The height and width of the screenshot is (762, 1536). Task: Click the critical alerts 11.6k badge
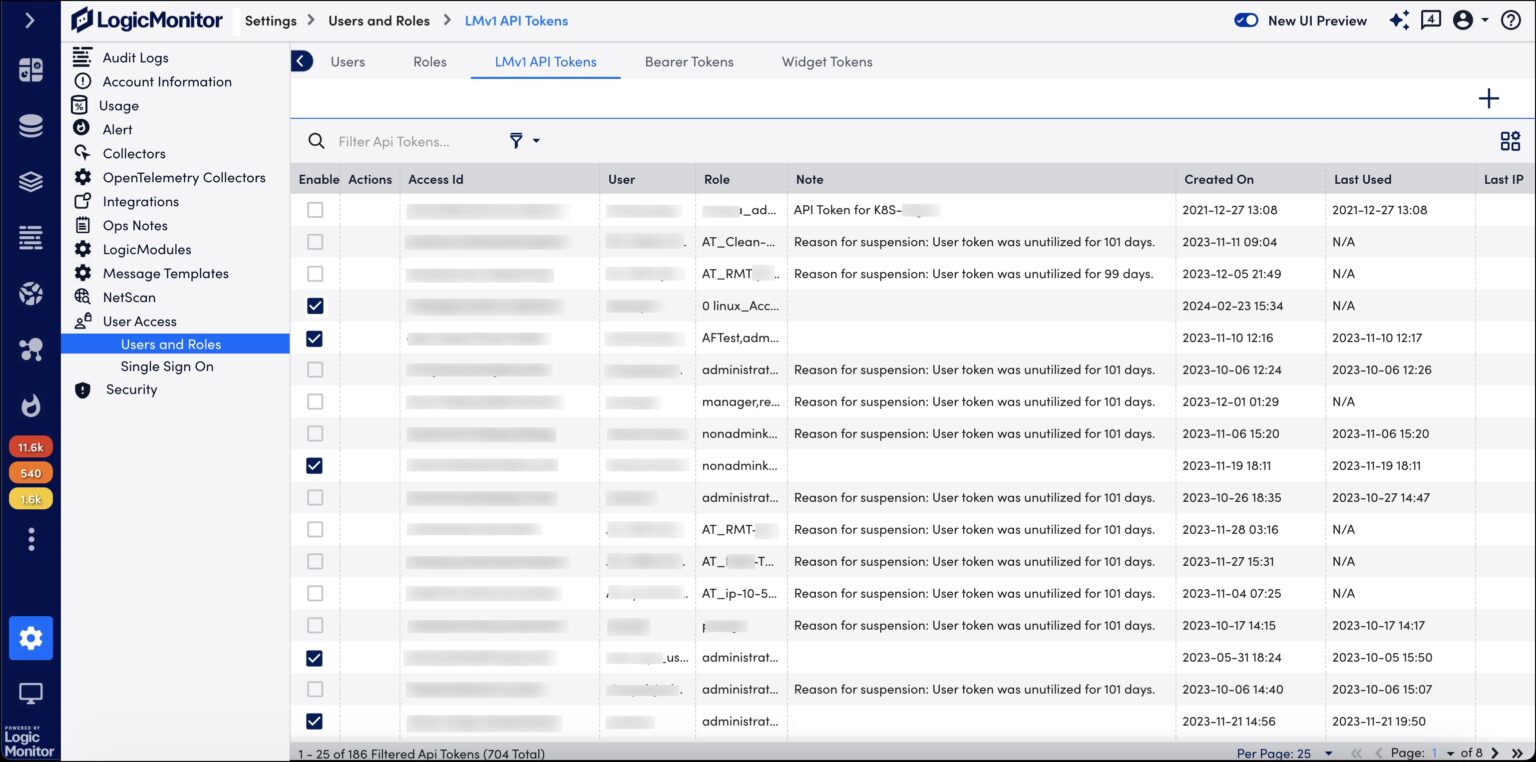point(31,447)
